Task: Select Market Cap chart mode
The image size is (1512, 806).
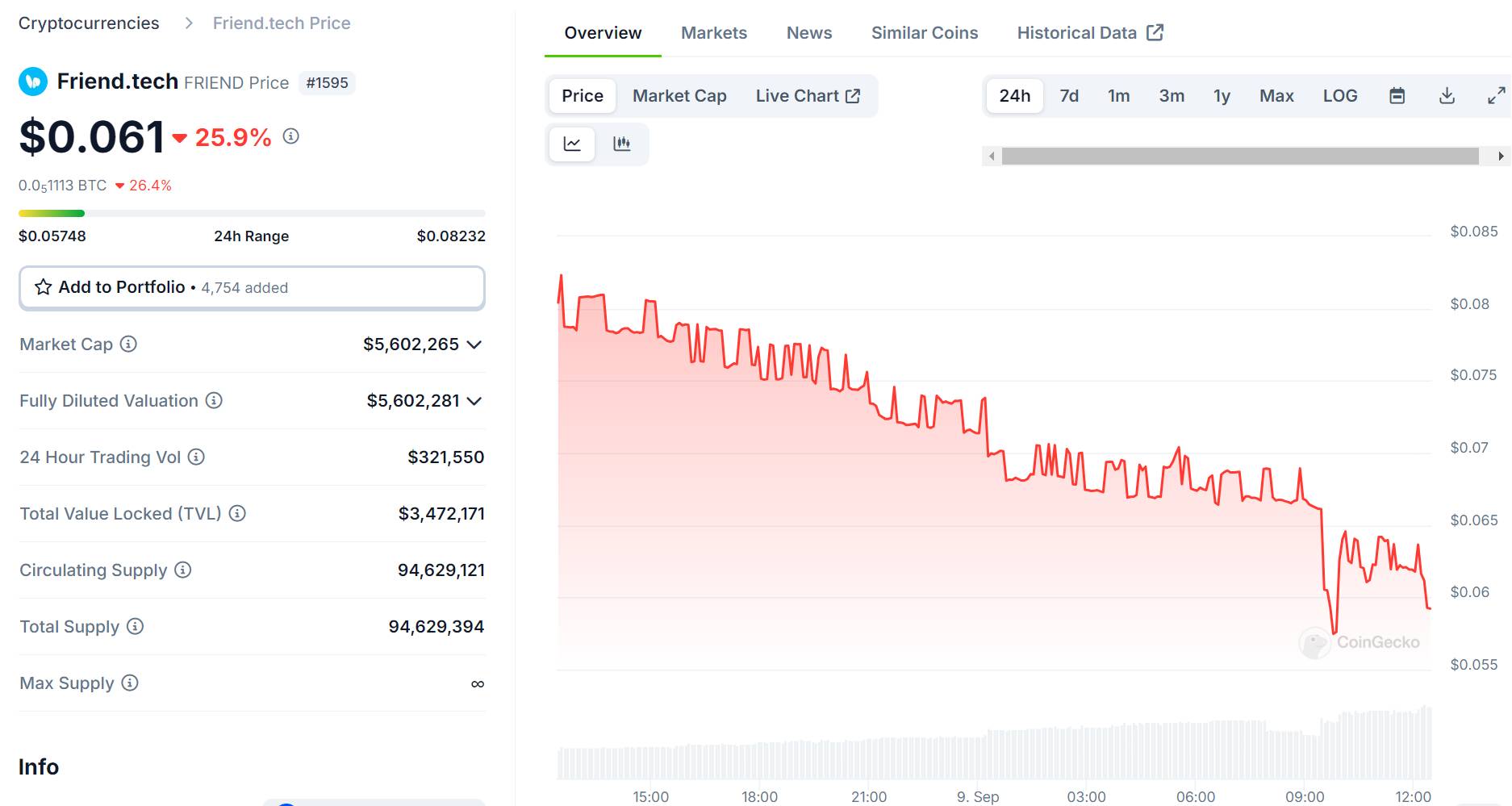Action: [x=679, y=96]
